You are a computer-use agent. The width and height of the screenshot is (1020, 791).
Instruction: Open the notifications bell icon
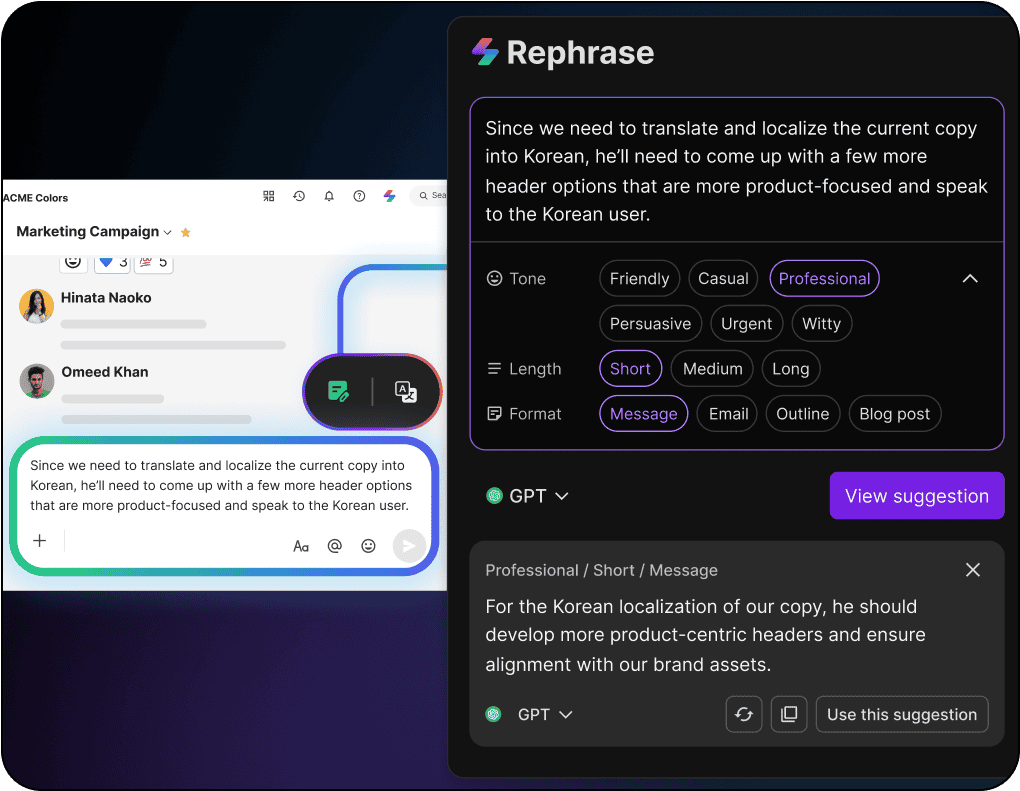(328, 196)
